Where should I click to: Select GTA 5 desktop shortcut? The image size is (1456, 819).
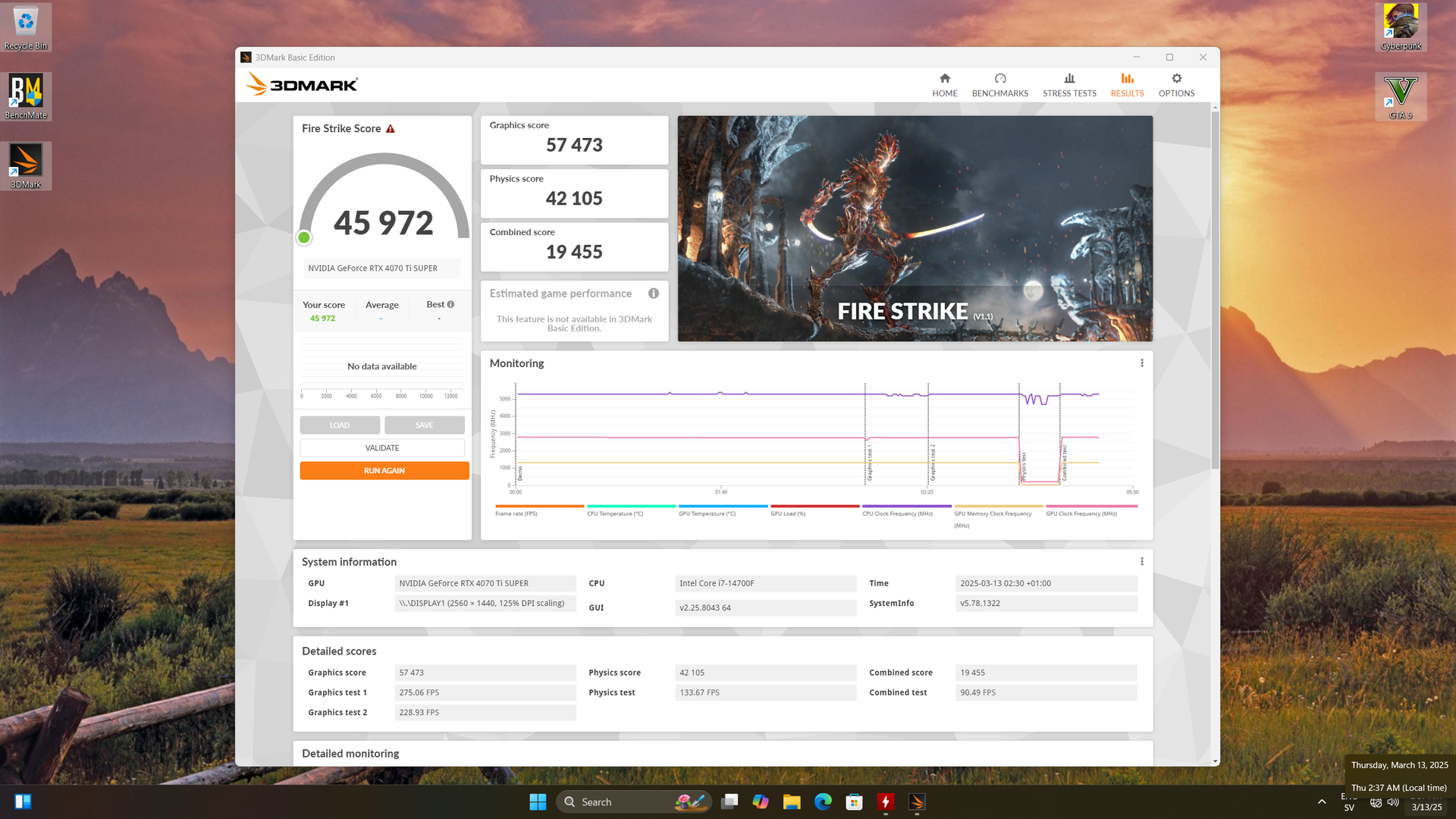pyautogui.click(x=1401, y=96)
